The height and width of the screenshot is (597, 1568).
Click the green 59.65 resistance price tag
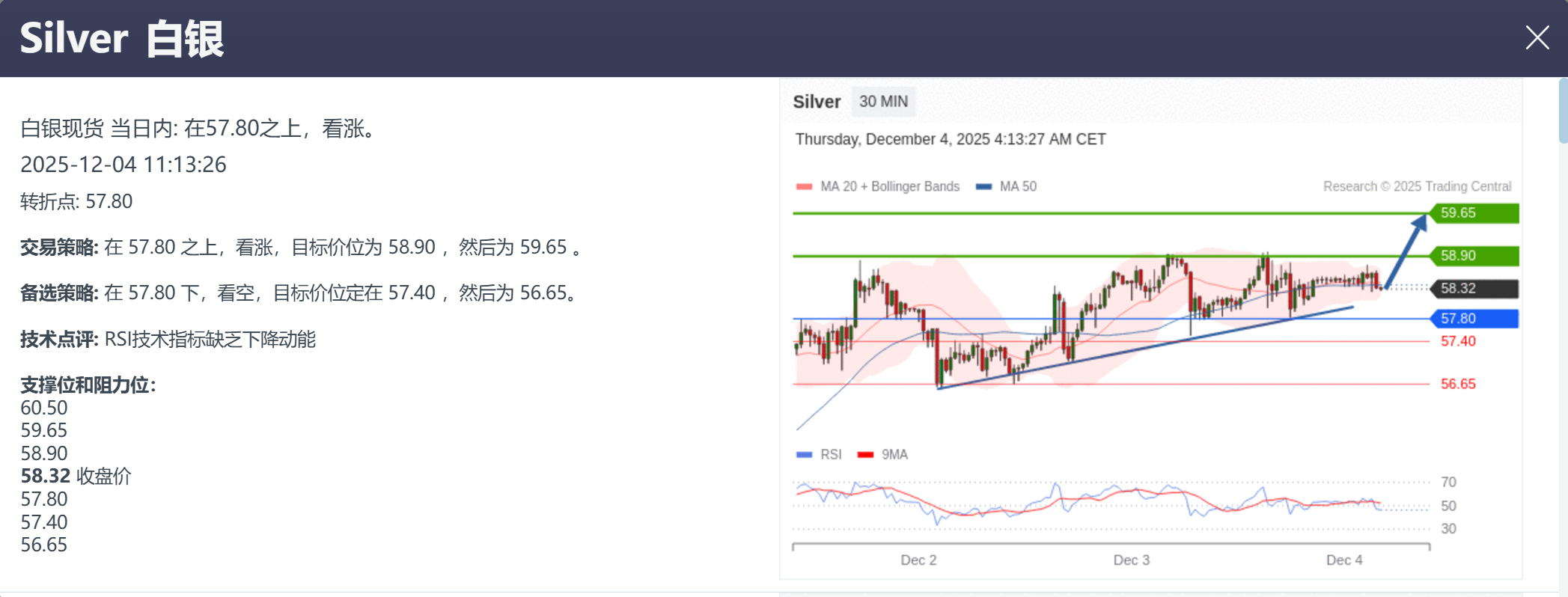[x=1473, y=213]
